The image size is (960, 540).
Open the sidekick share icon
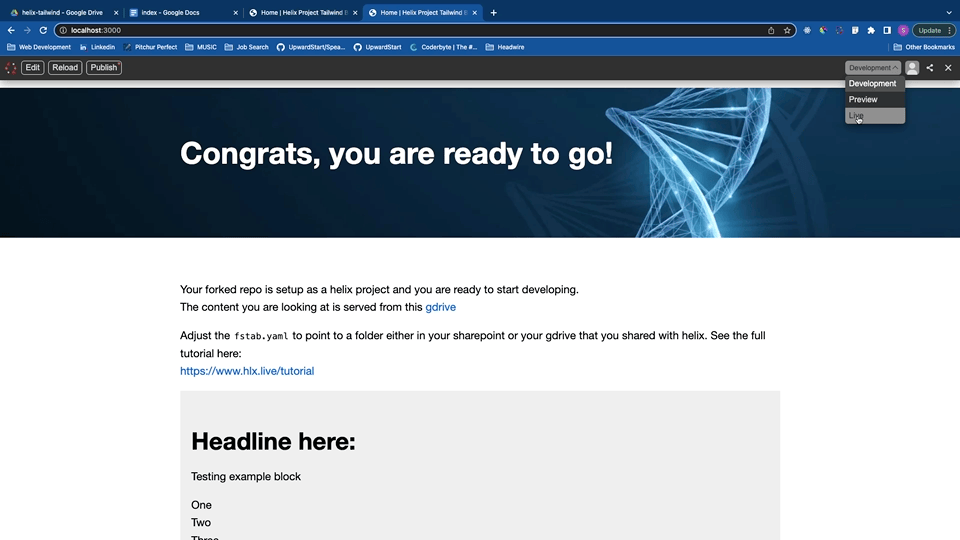(x=930, y=68)
